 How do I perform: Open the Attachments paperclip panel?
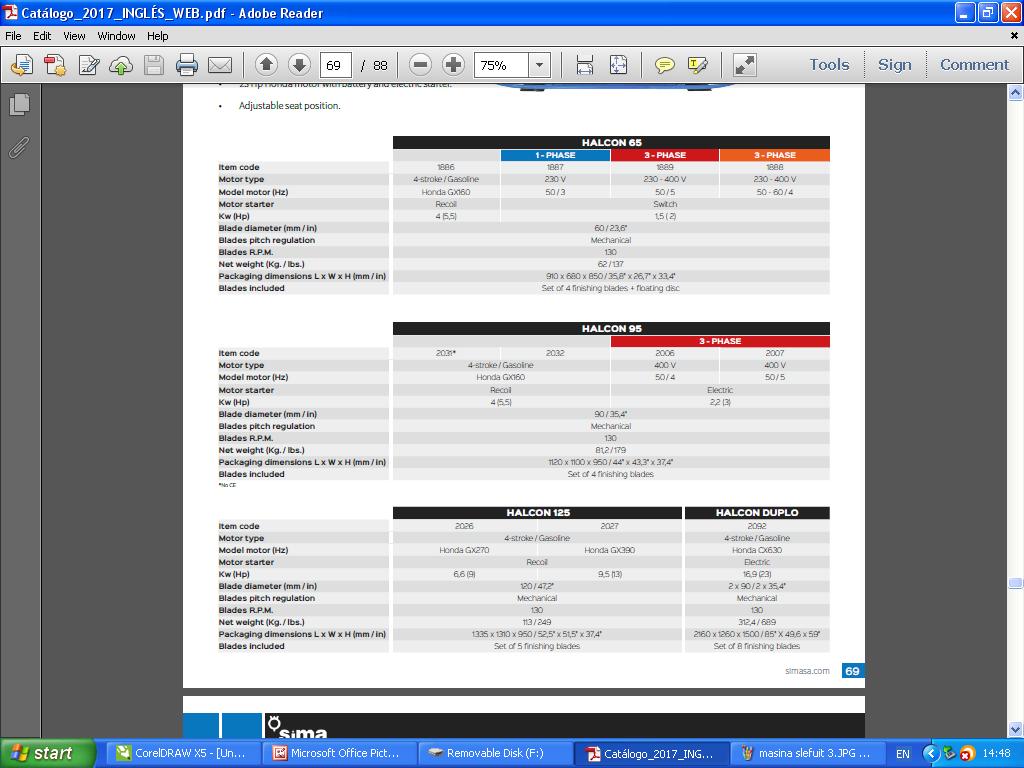(x=20, y=148)
